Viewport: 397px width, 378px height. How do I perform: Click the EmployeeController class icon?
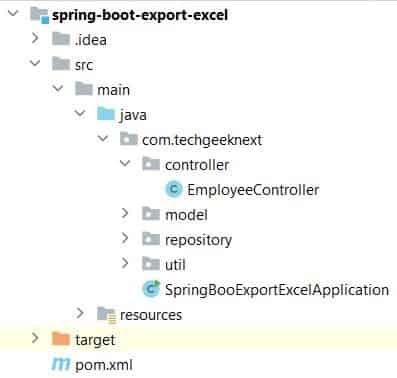tap(174, 190)
